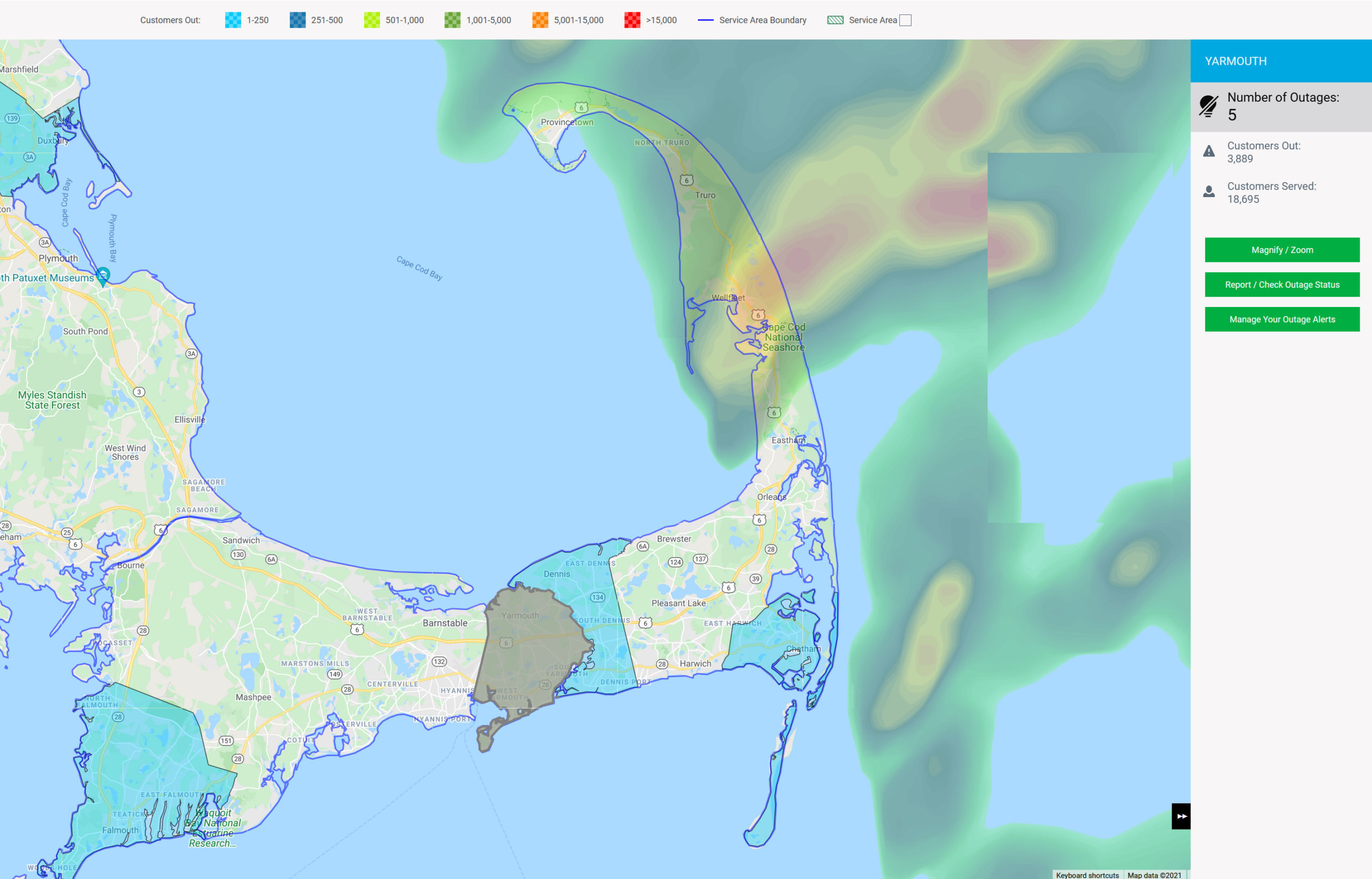The width and height of the screenshot is (1372, 879).
Task: Click the Eastham map label
Action: pos(788,440)
